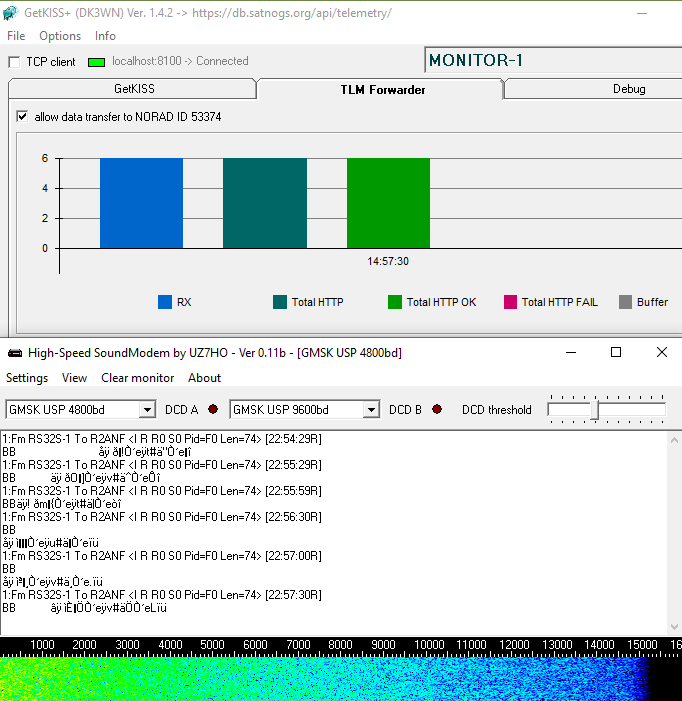
Task: Click the green connection status indicator
Action: (96, 62)
